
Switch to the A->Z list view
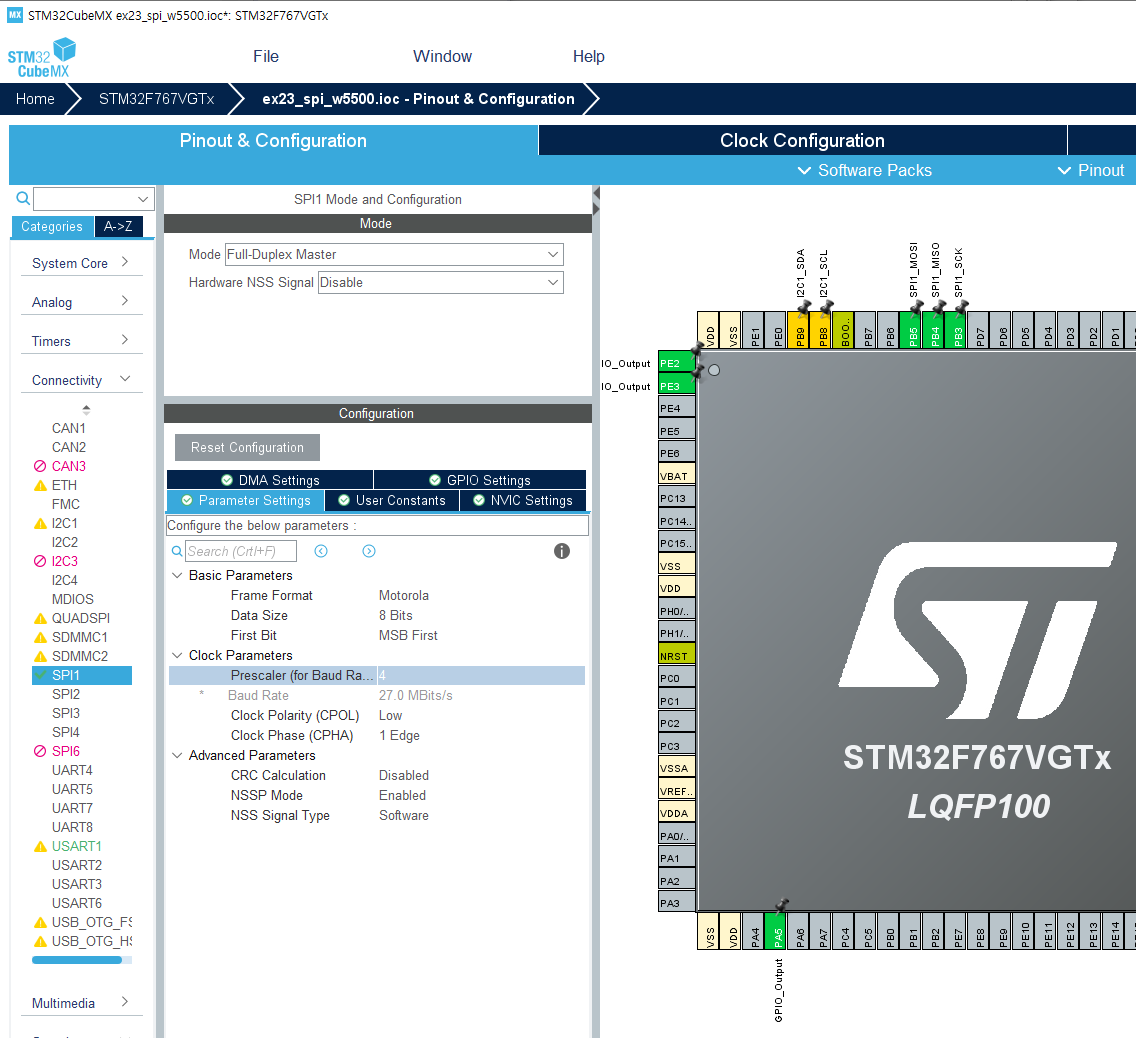click(x=118, y=227)
